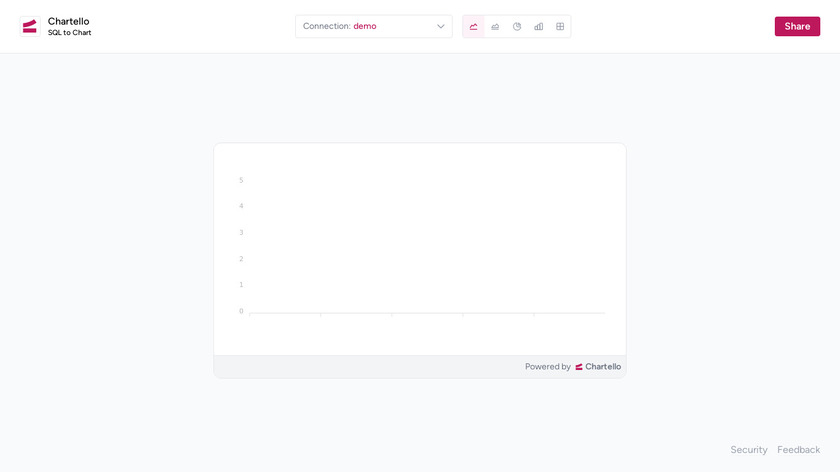Viewport: 840px width, 472px height.
Task: Click the Chartello title in the header
Action: 69,21
